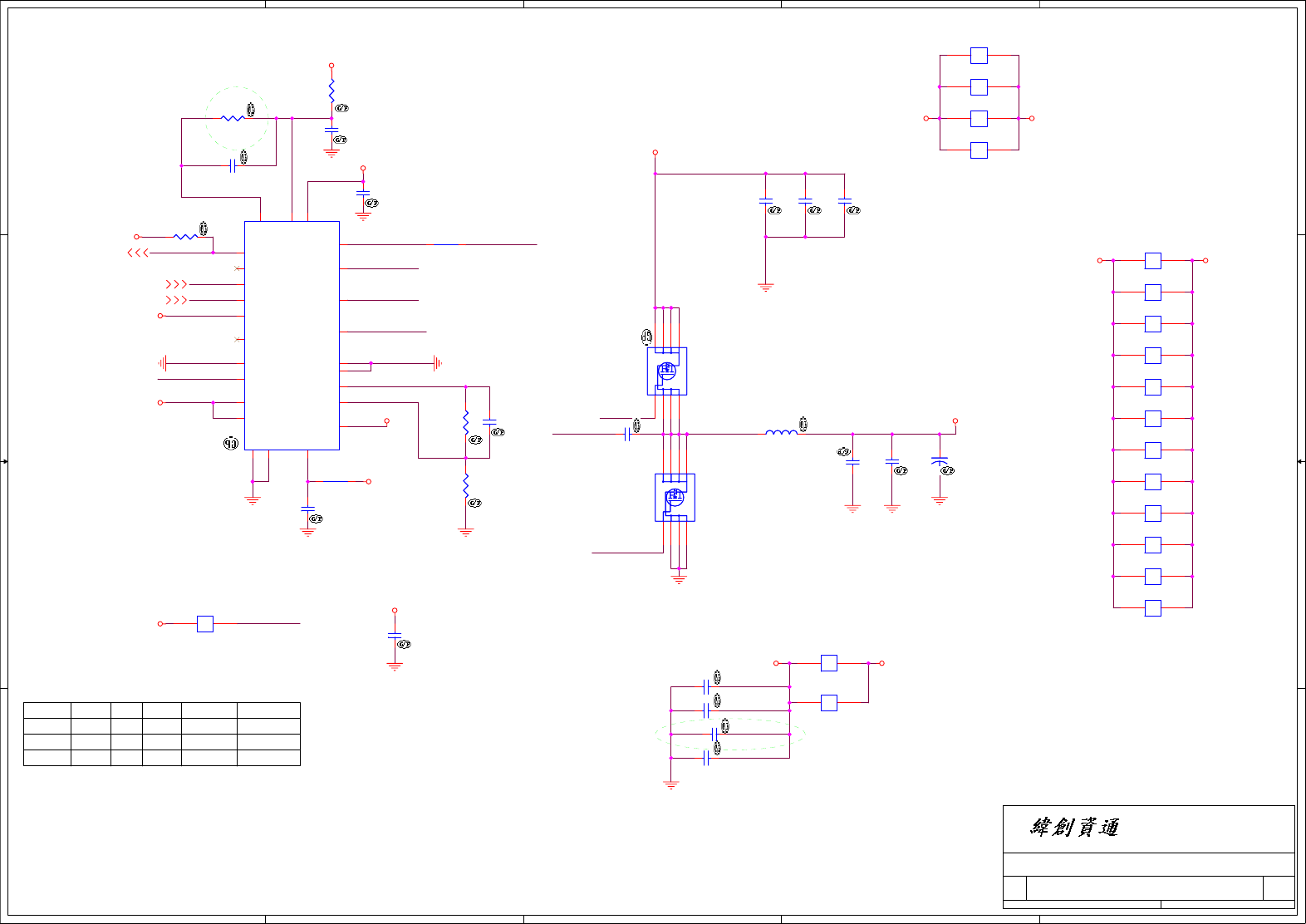Select capacitor below the dashed-circle resistor
Image resolution: width=1306 pixels, height=924 pixels.
click(x=233, y=165)
